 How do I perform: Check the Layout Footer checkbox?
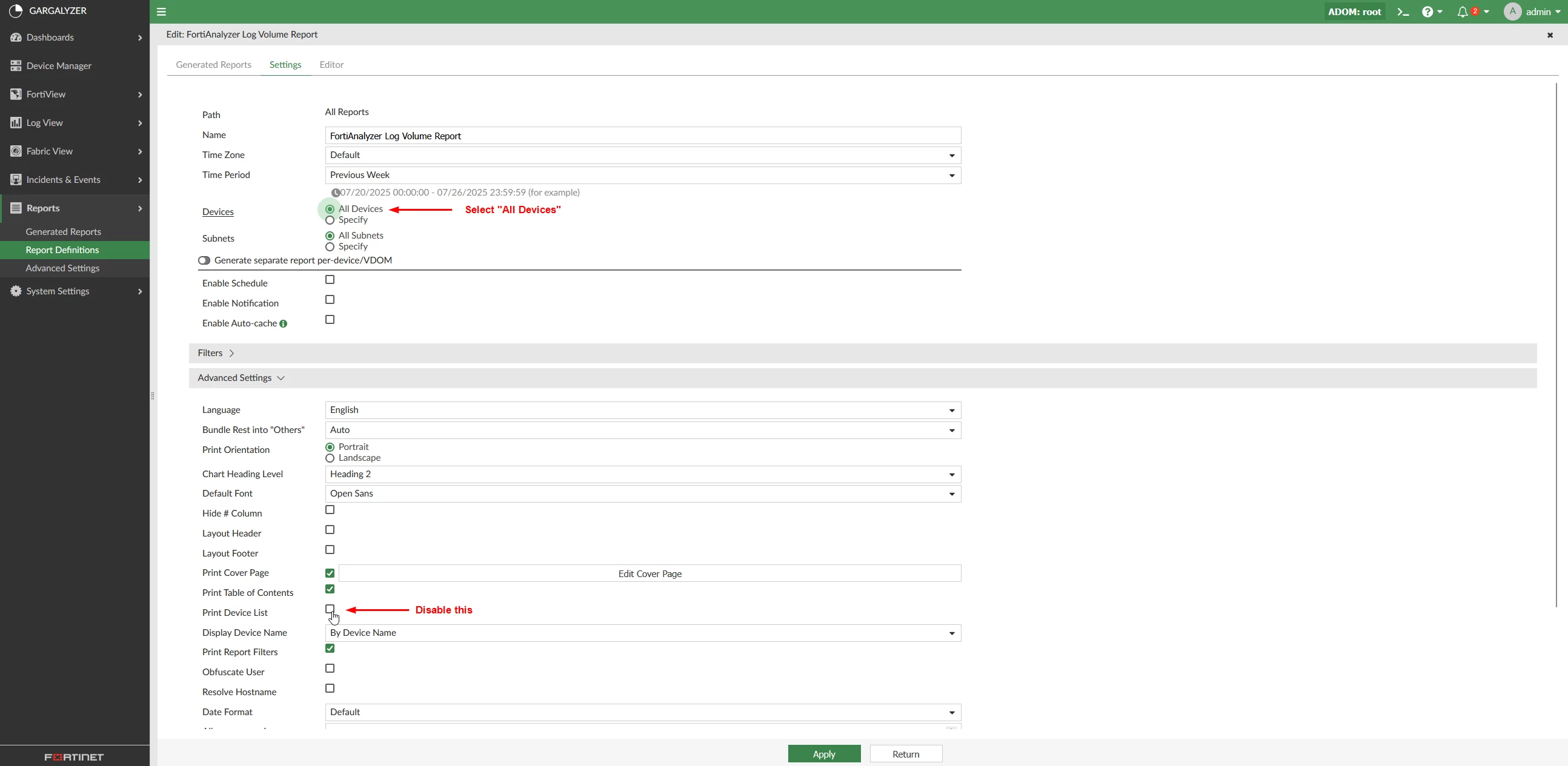click(330, 550)
